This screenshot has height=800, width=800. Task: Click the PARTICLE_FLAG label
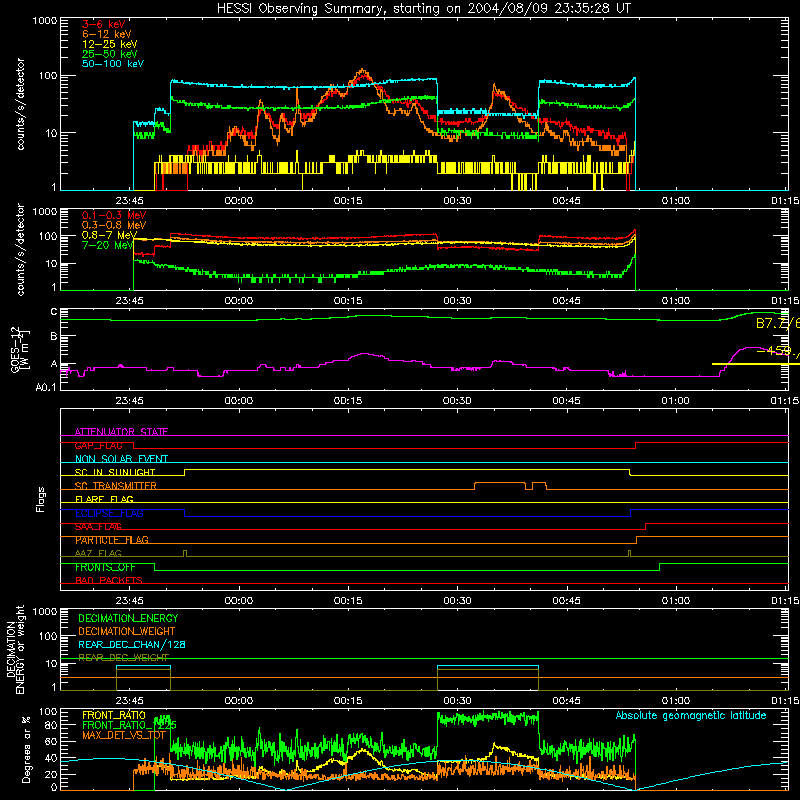(112, 540)
